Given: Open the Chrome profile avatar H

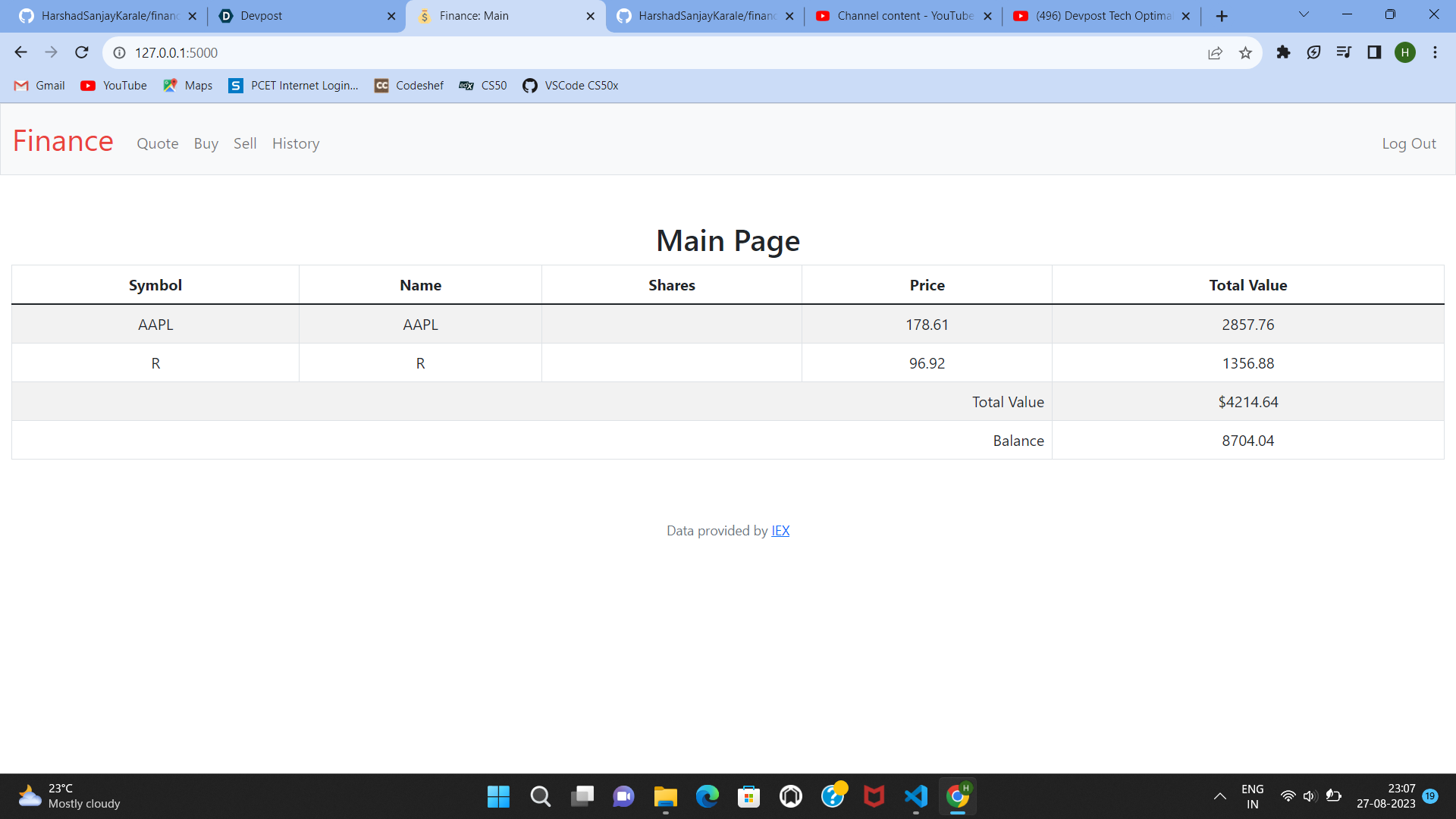Looking at the screenshot, I should tap(1404, 52).
